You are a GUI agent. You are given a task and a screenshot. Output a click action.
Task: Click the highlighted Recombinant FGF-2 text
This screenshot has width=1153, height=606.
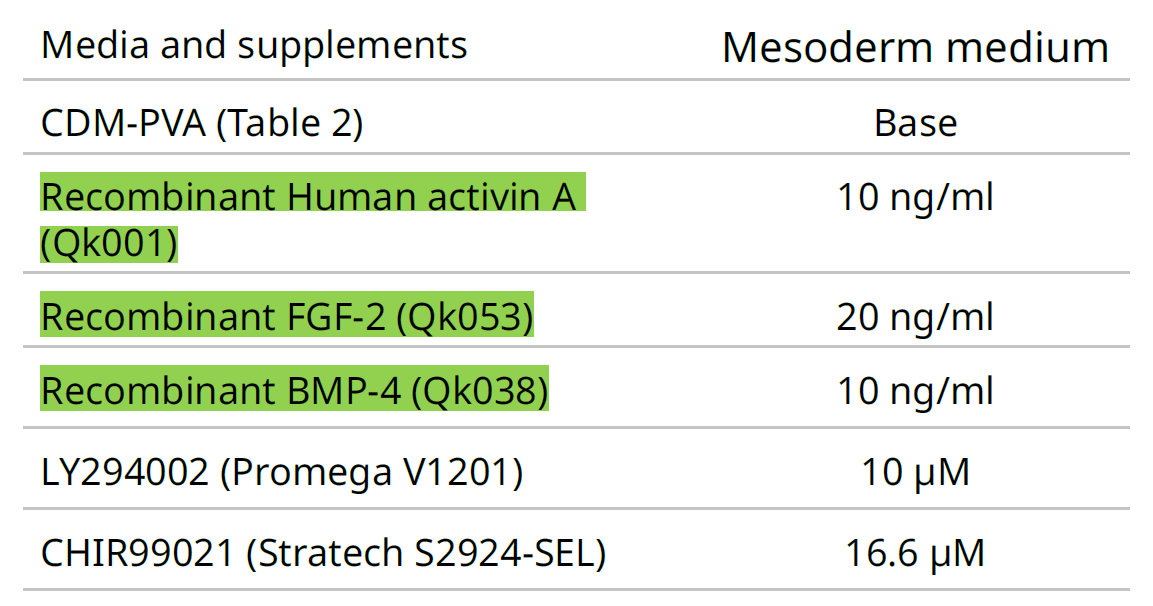214,317
